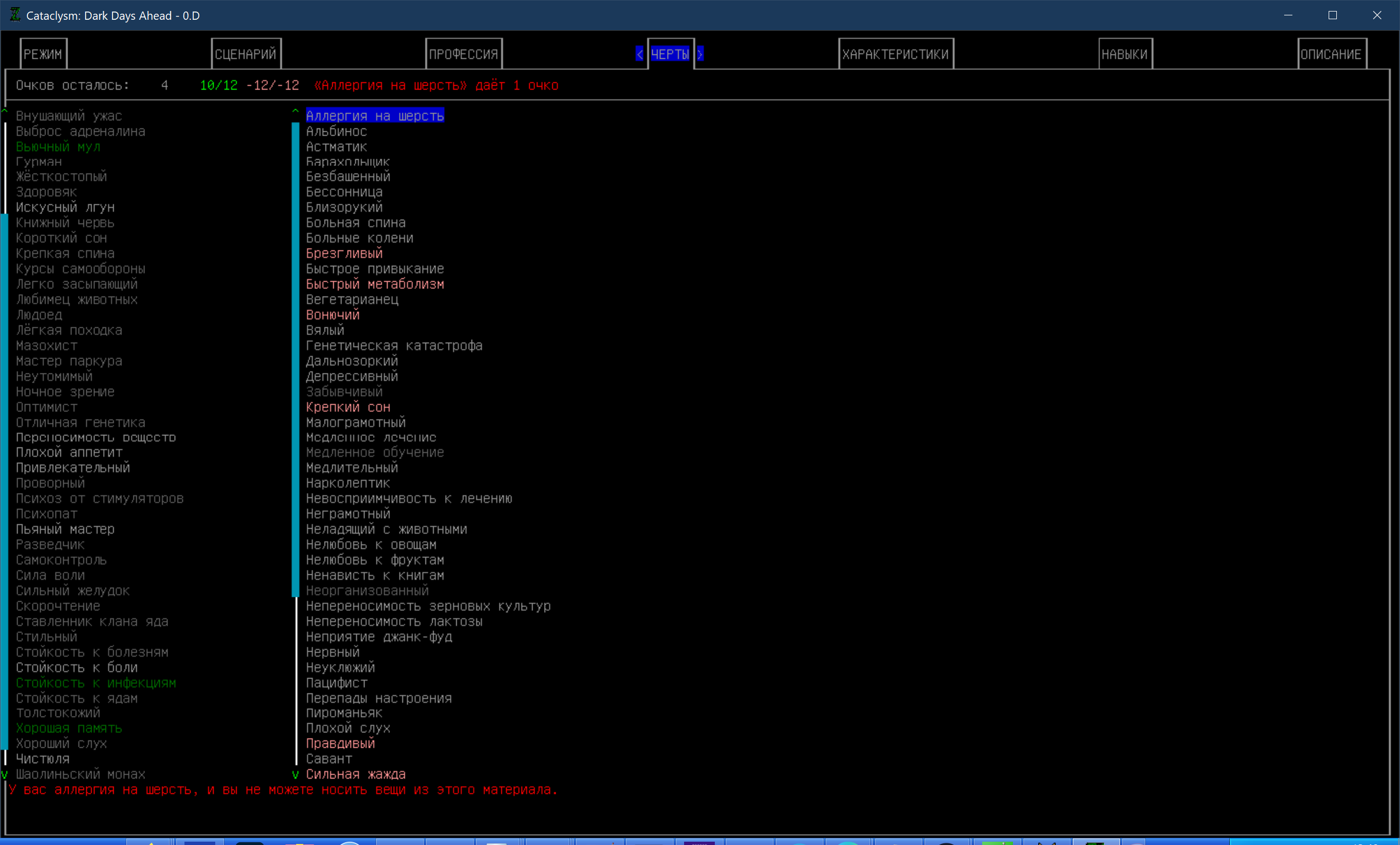Go to the НАВЫКИ tab

tap(1124, 54)
